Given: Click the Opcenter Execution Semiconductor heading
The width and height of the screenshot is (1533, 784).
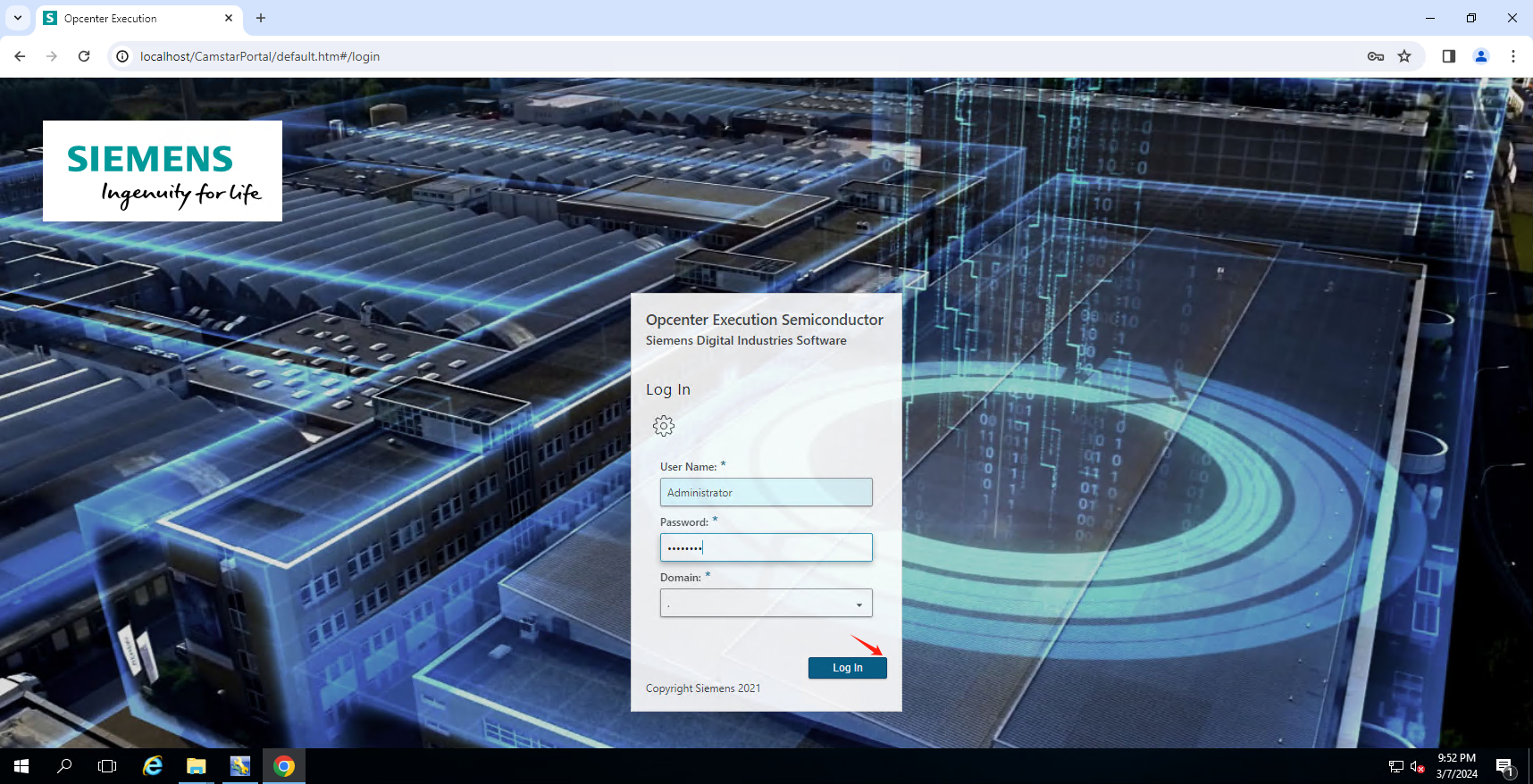Looking at the screenshot, I should coord(765,320).
